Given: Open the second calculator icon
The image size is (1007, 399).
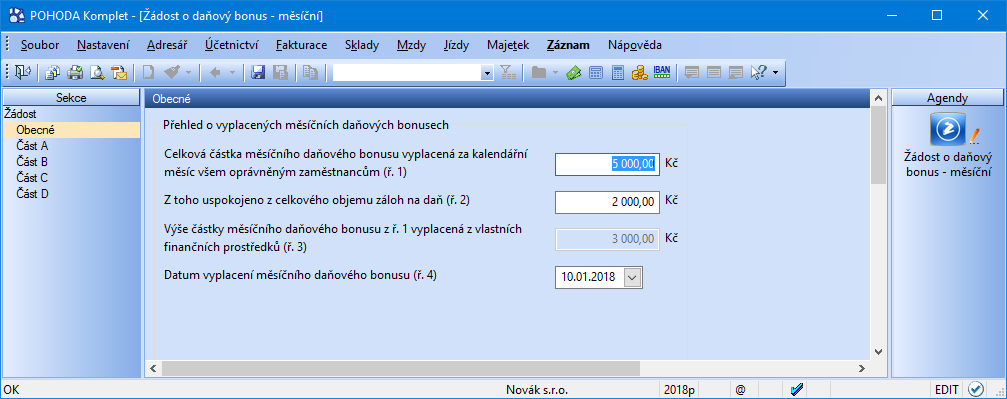Looking at the screenshot, I should click(x=617, y=73).
